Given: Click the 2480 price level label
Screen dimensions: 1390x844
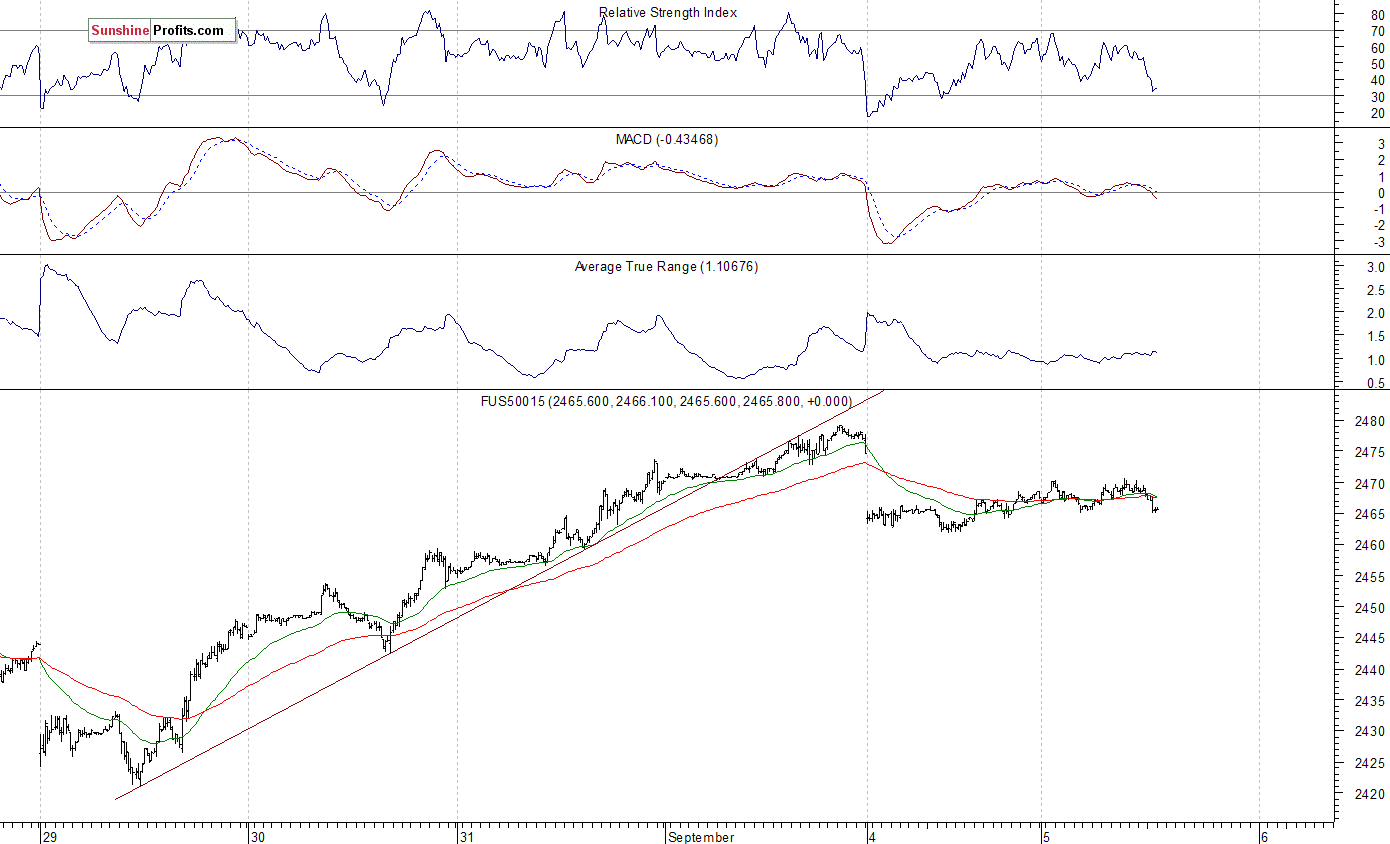Looking at the screenshot, I should (1371, 422).
